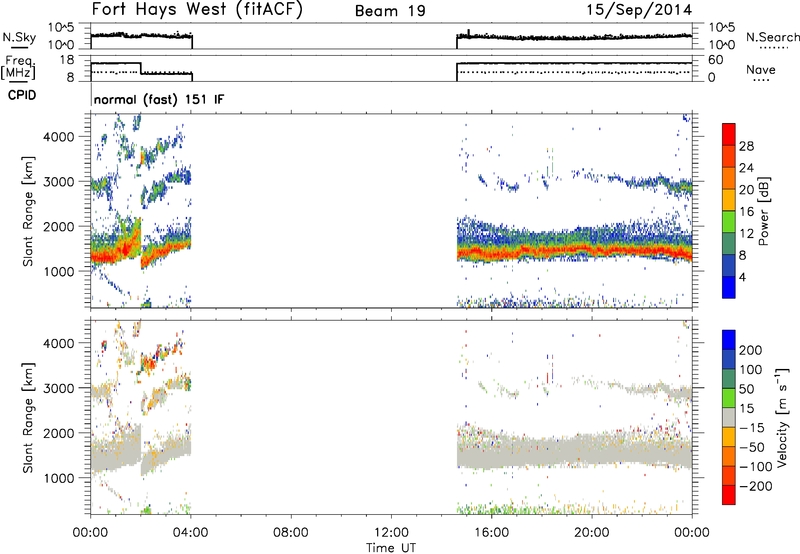Click the Power [dB] color bar
The width and height of the screenshot is (800, 554).
pyautogui.click(x=729, y=211)
